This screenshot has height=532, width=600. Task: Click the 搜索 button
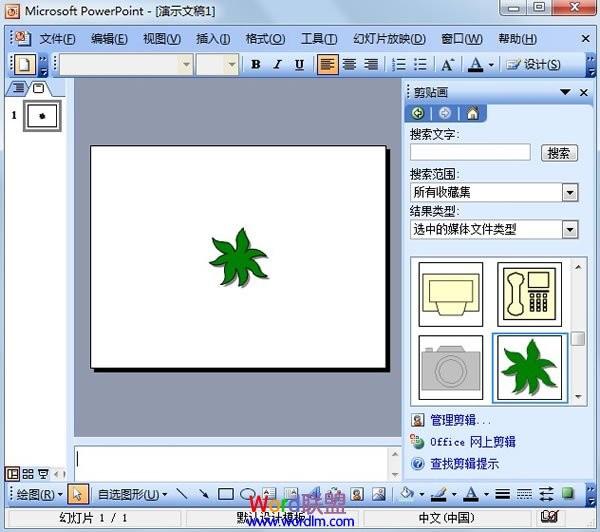click(559, 153)
